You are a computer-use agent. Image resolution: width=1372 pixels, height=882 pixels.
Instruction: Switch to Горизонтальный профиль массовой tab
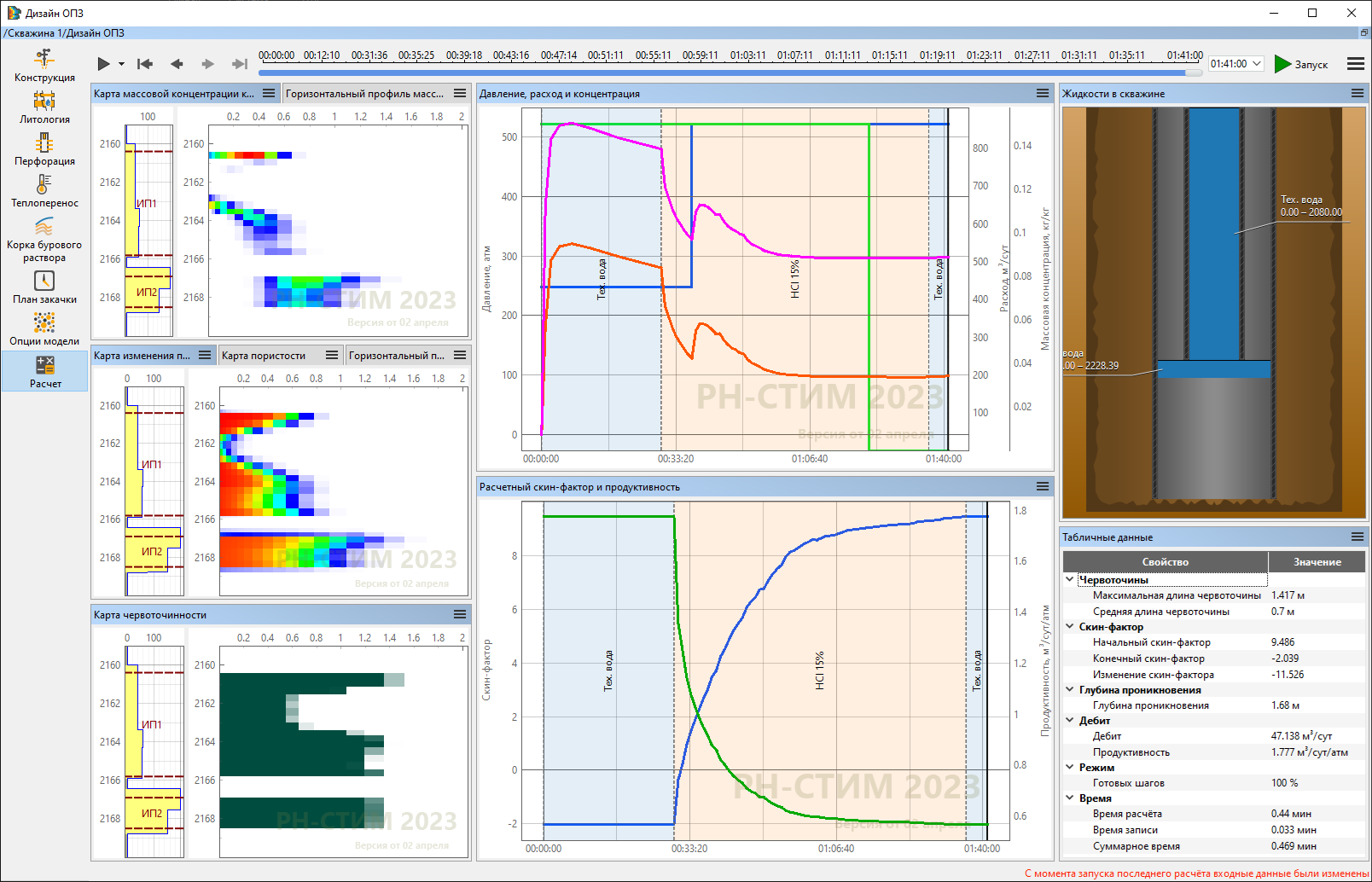pos(365,94)
